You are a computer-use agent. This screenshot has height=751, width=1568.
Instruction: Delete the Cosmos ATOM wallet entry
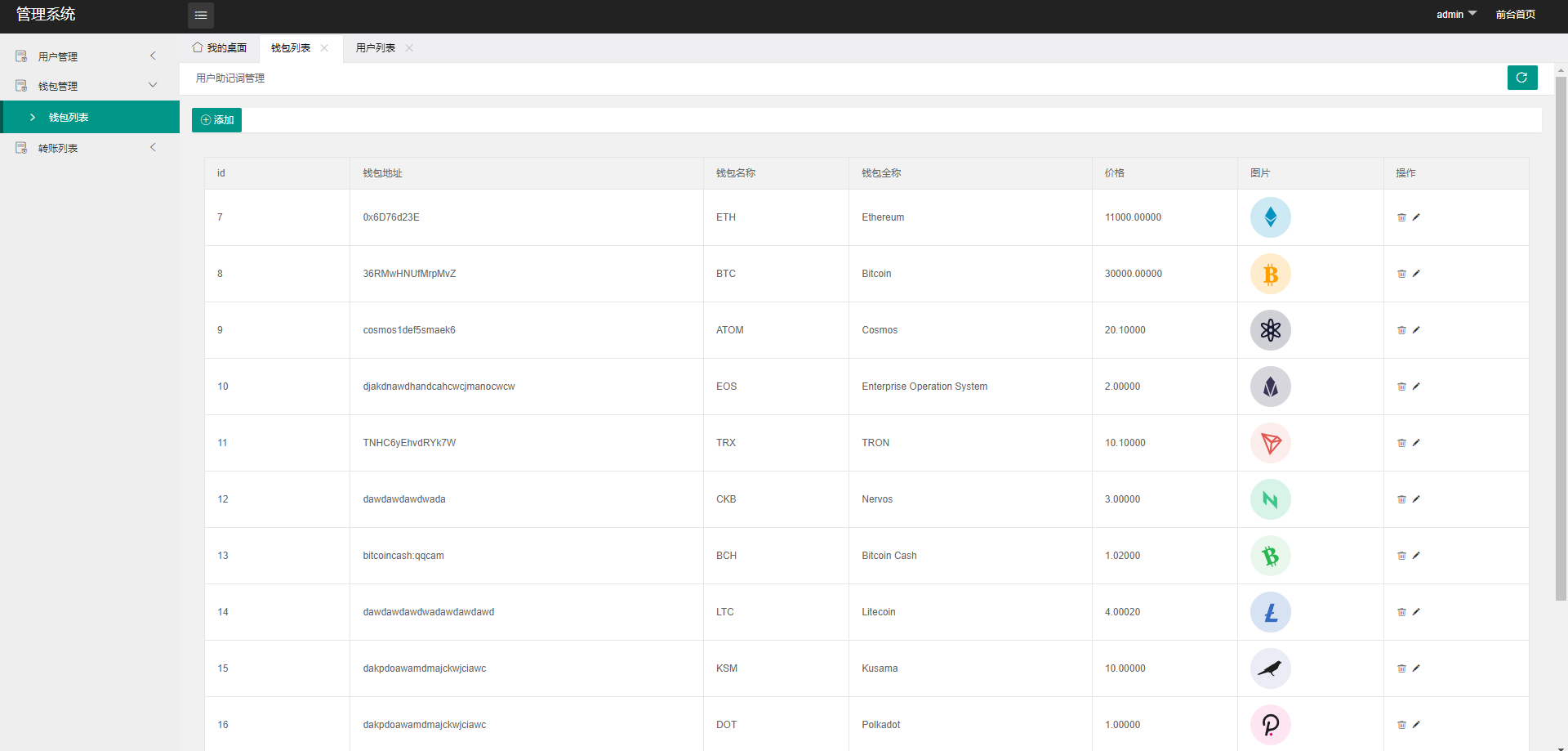1401,330
